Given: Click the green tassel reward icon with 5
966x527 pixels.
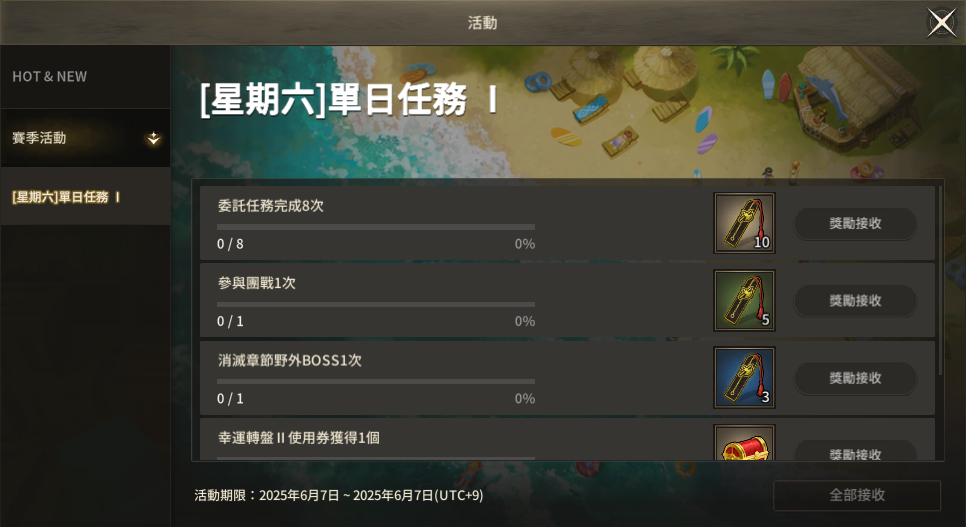Looking at the screenshot, I should click(x=744, y=301).
